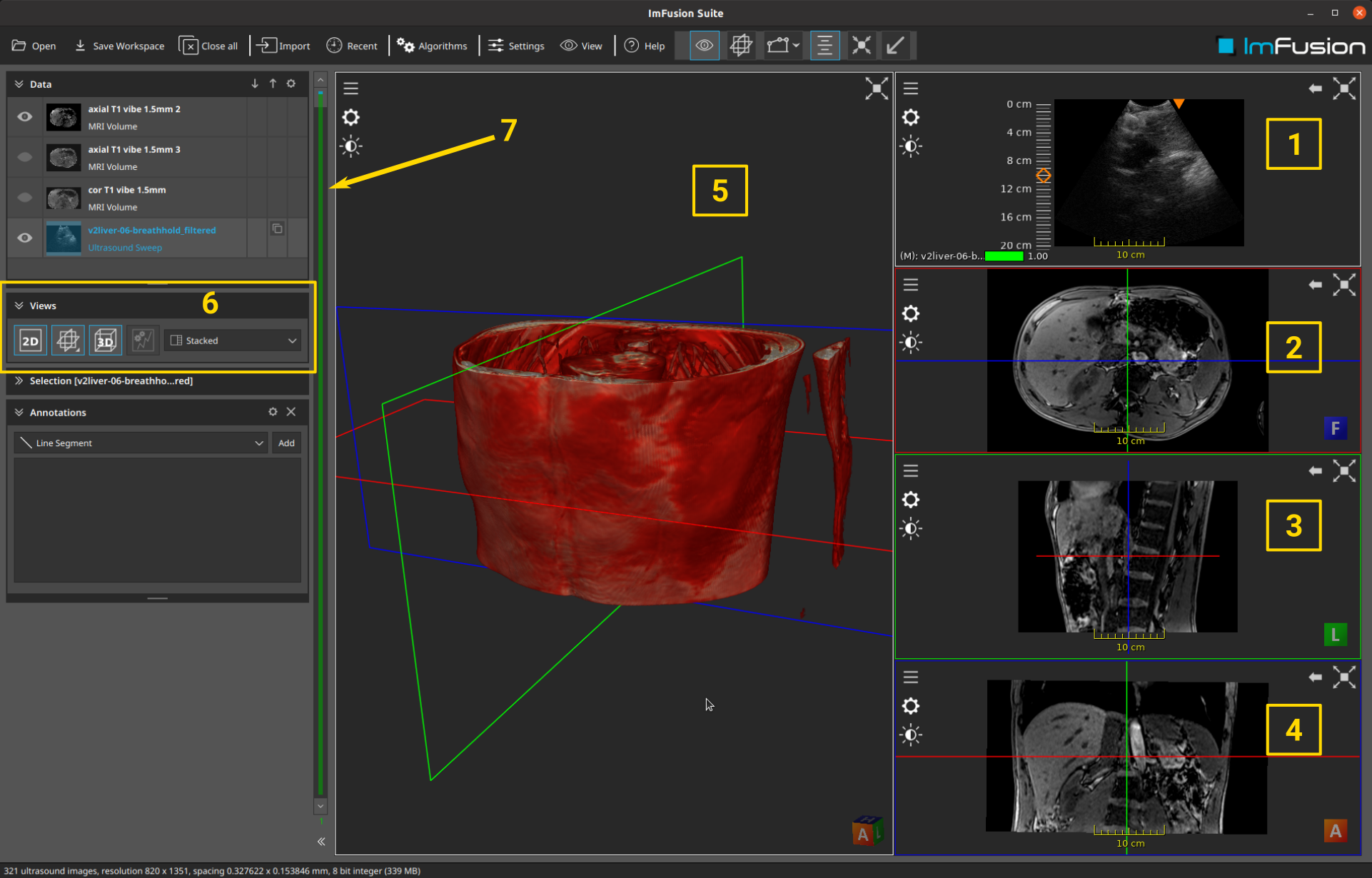This screenshot has height=878, width=1372.
Task: Switch to the 2D view mode button
Action: (31, 340)
